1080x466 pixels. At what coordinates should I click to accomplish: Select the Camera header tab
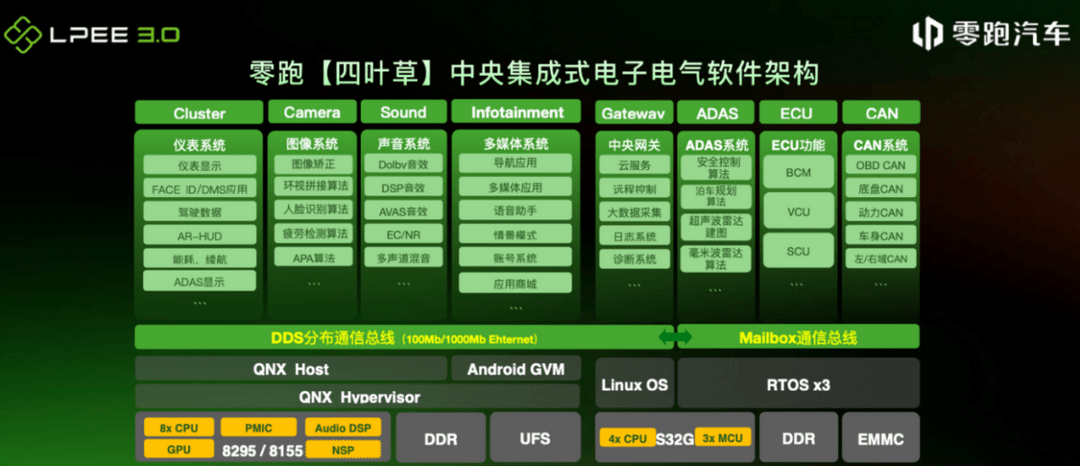tap(312, 112)
